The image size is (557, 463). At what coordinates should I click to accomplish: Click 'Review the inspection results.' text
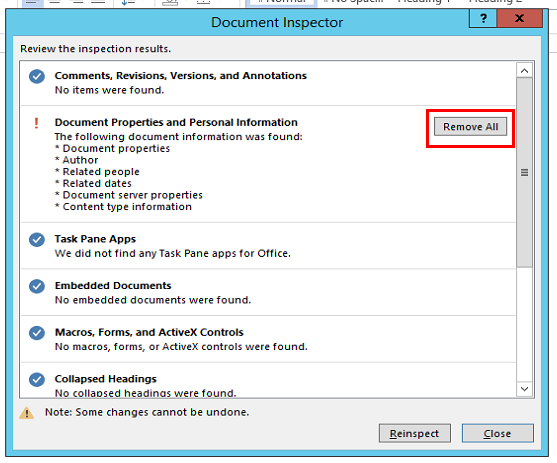[96, 49]
